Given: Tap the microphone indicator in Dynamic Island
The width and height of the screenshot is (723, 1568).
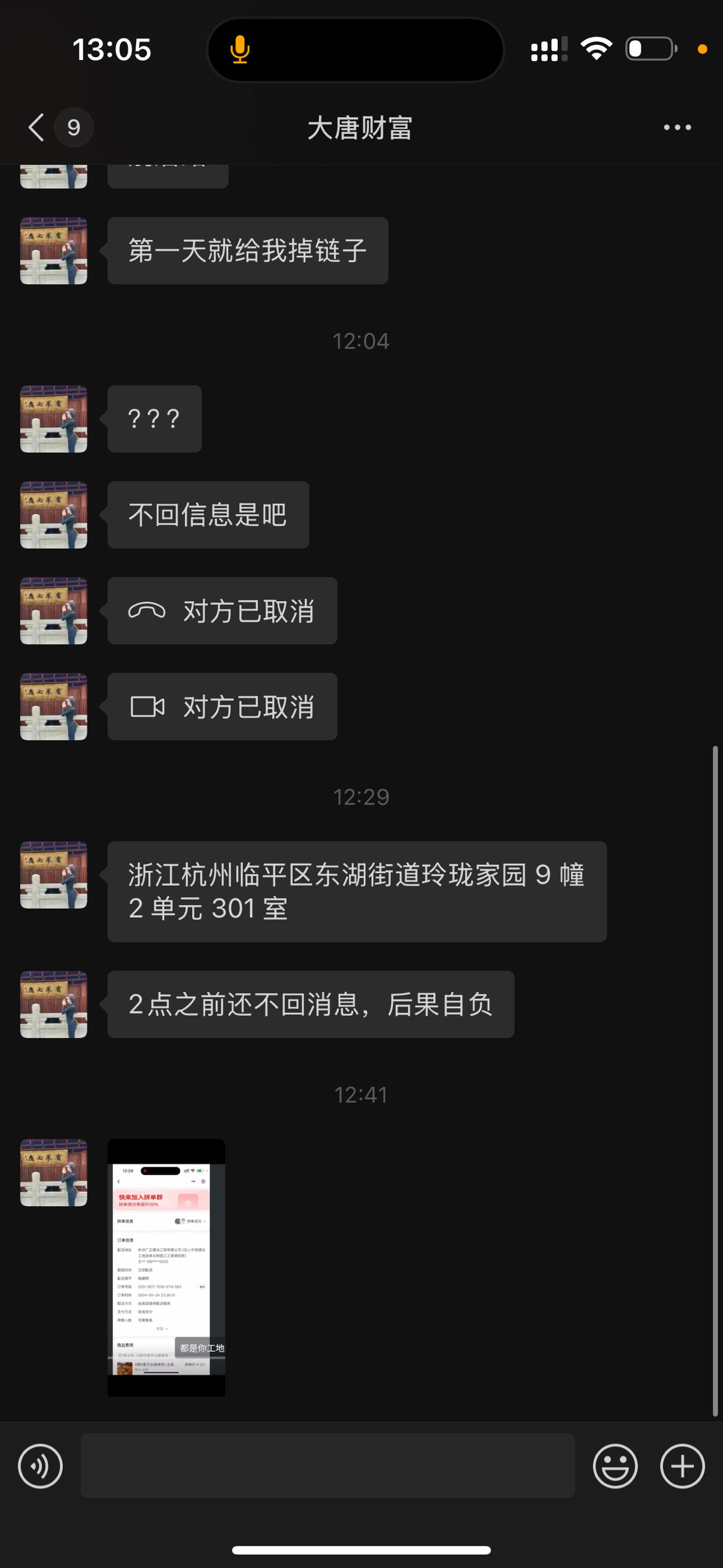Looking at the screenshot, I should [240, 50].
